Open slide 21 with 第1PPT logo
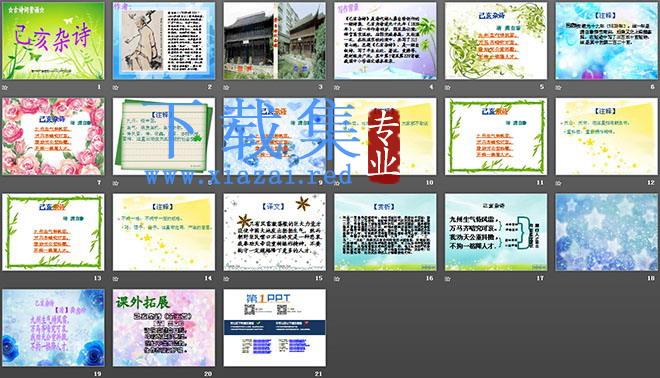This screenshot has width=660, height=378. [274, 327]
